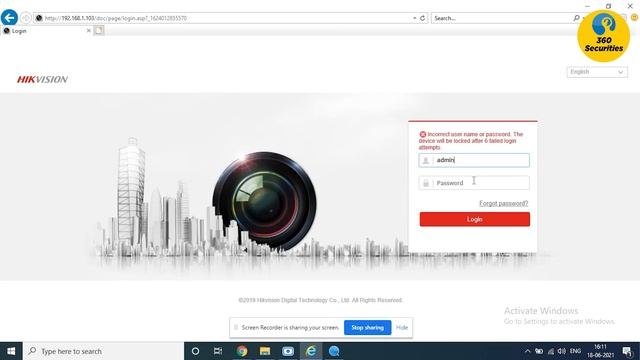
Task: Open the notification center icon
Action: coord(627,351)
